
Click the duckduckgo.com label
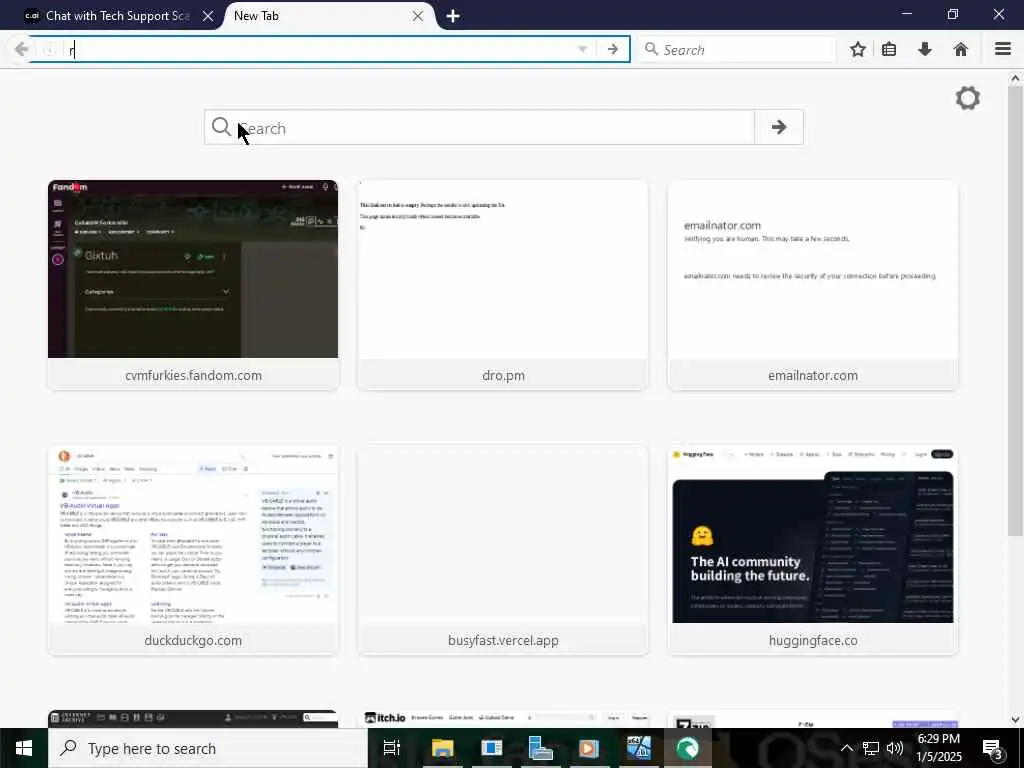193,641
